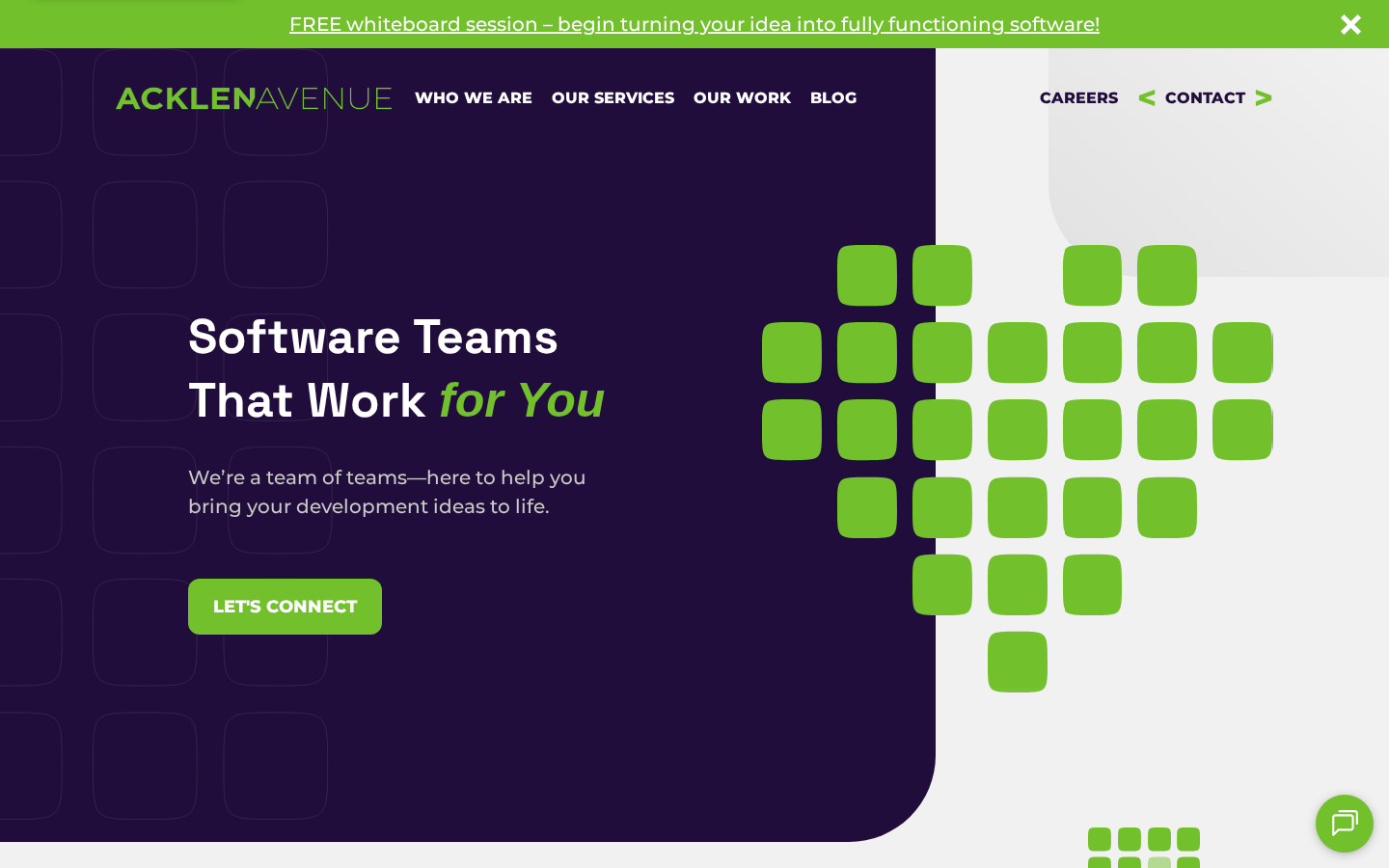Screen dimensions: 1389x868
Task: Click the right angle bracket after CONTACT
Action: tap(1264, 98)
